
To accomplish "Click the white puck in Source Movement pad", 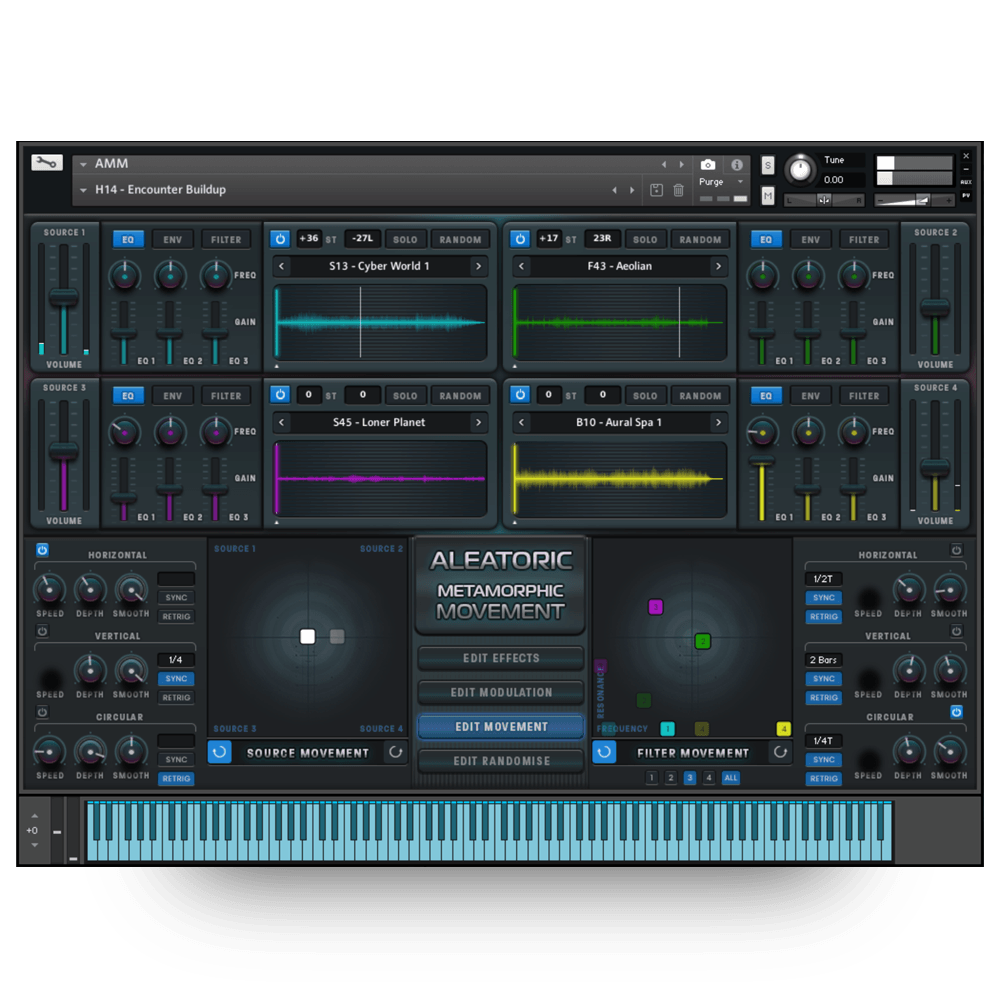I will (x=308, y=637).
